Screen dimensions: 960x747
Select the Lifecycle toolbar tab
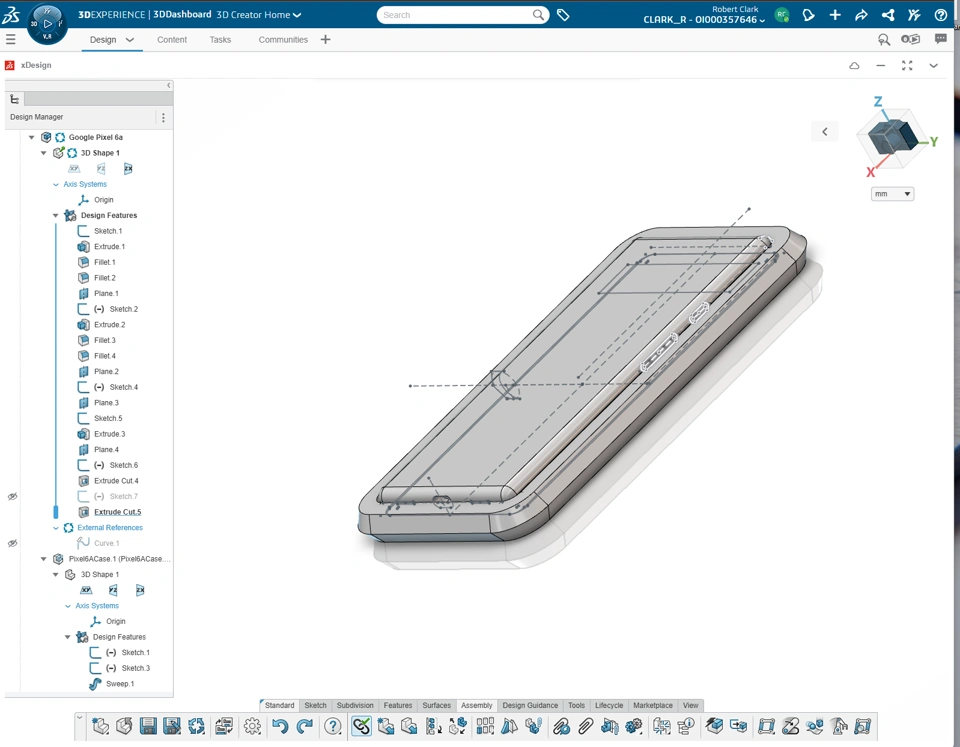[x=609, y=705]
